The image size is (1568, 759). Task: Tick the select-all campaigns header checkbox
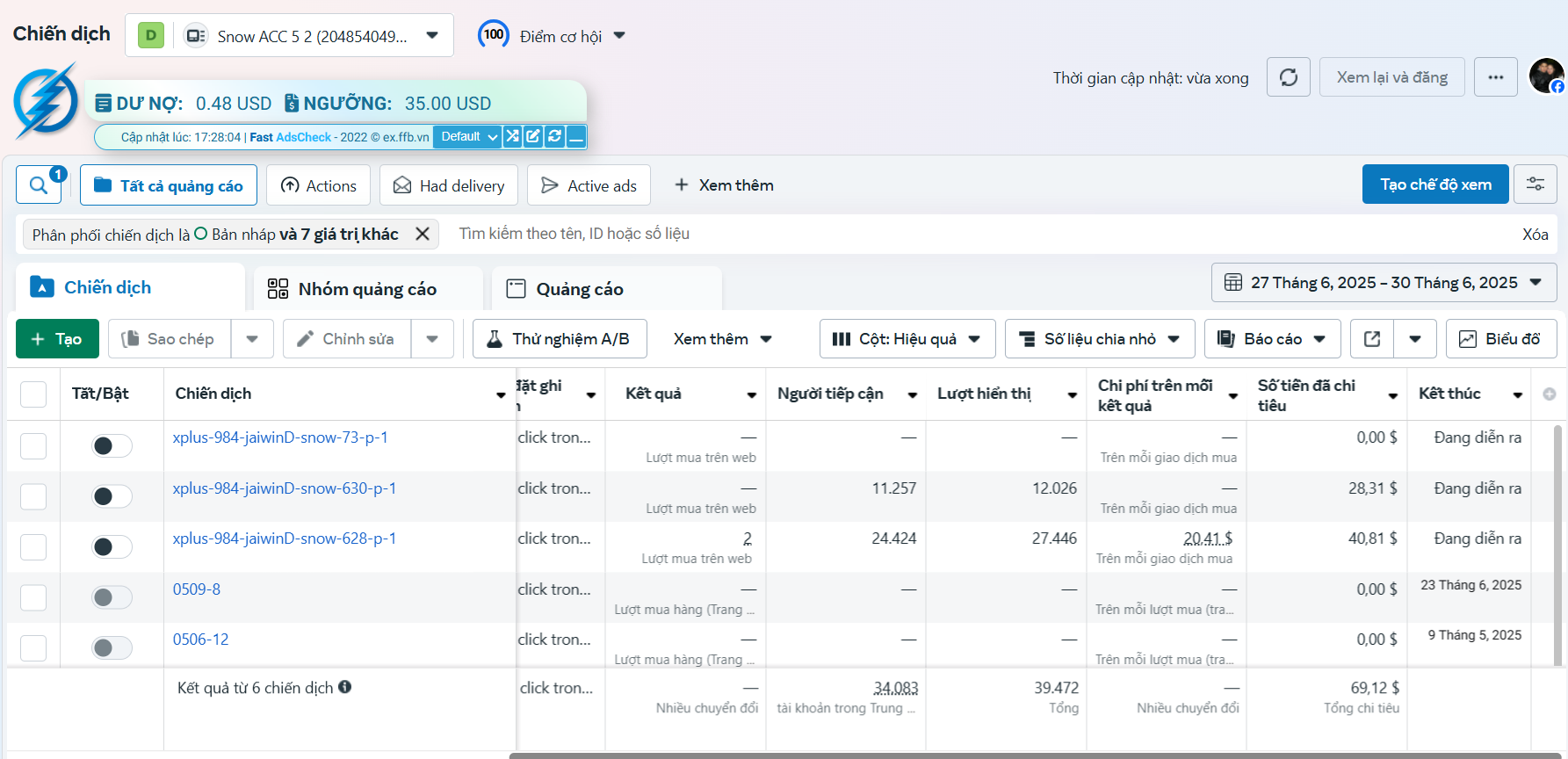point(33,394)
